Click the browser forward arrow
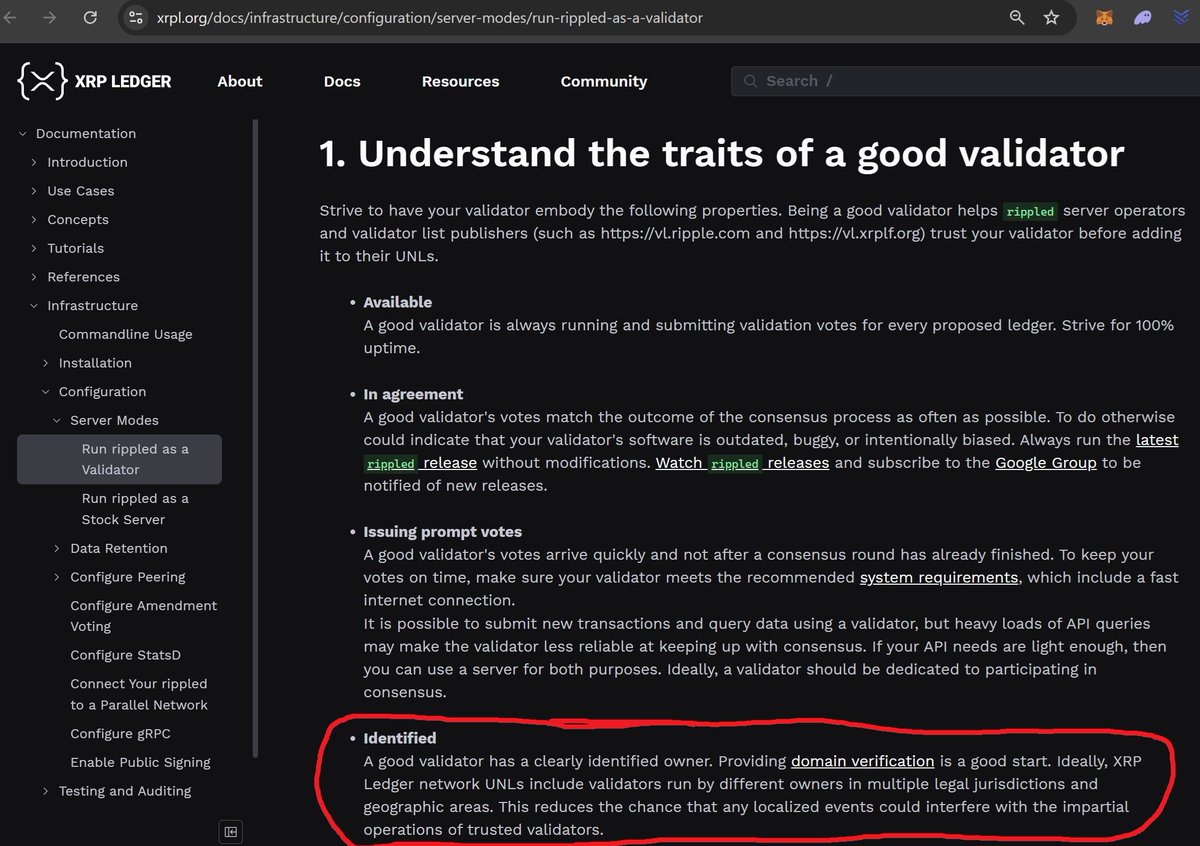 point(51,18)
